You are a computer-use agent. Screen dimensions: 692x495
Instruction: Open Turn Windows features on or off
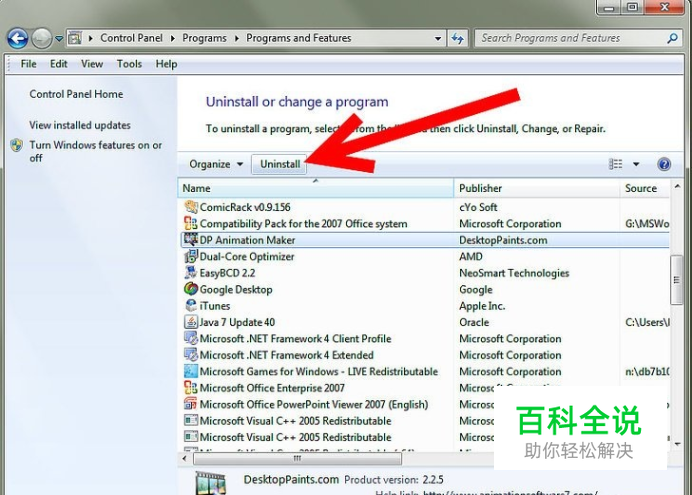95,151
